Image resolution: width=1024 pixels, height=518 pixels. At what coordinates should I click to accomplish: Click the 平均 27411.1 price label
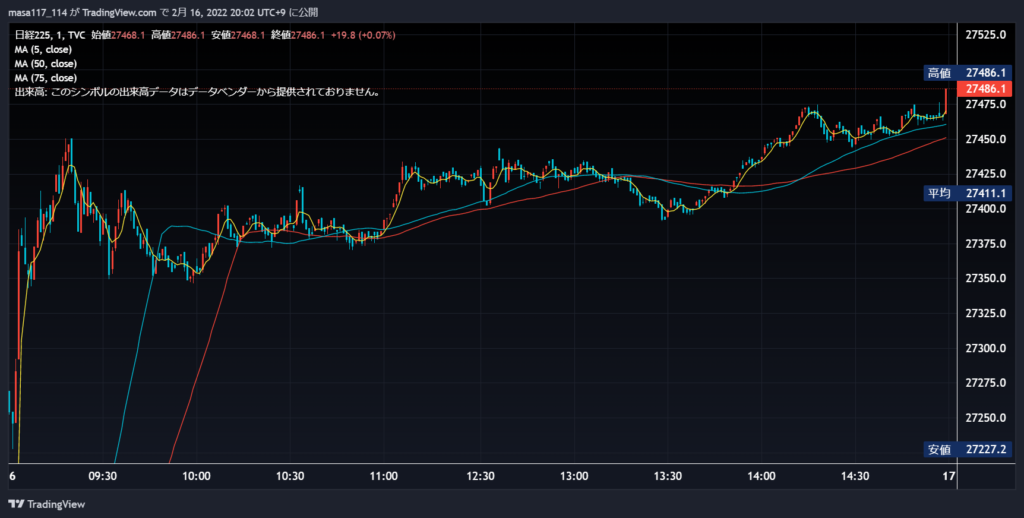[968, 193]
